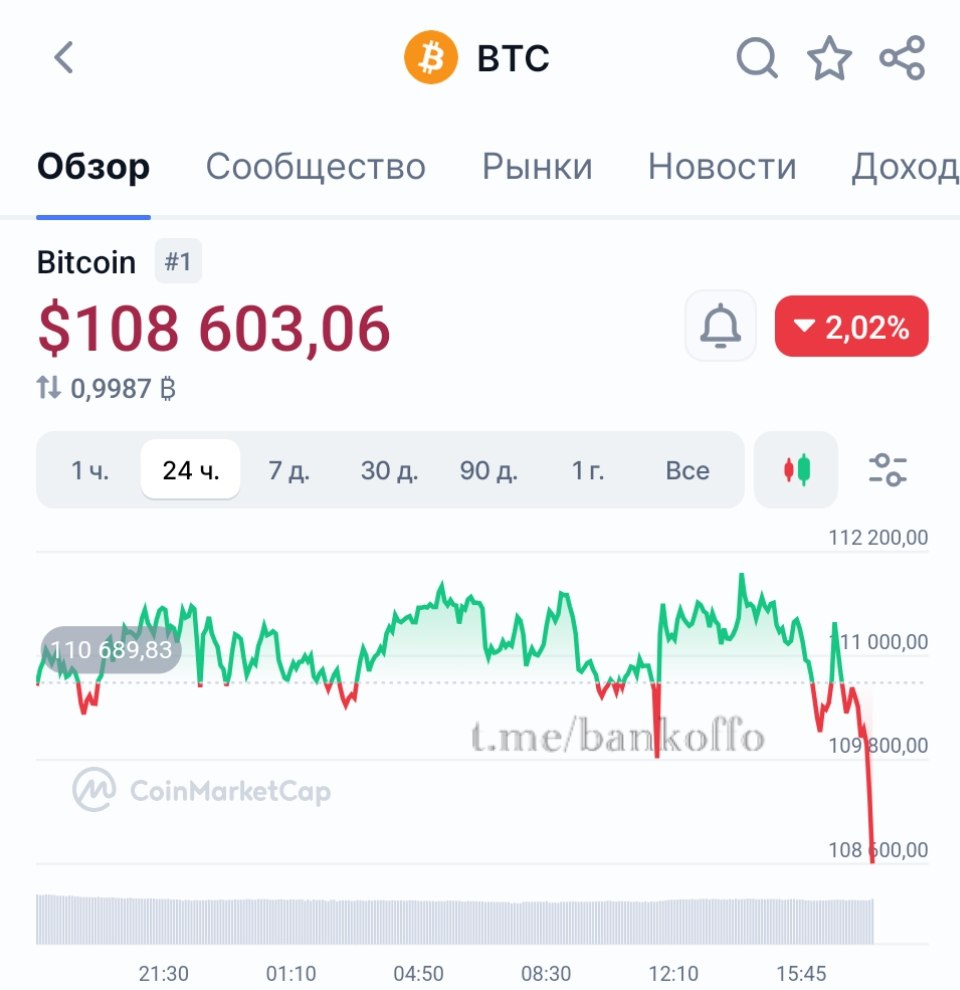Open the Новости tab
This screenshot has height=990, width=960.
[722, 167]
